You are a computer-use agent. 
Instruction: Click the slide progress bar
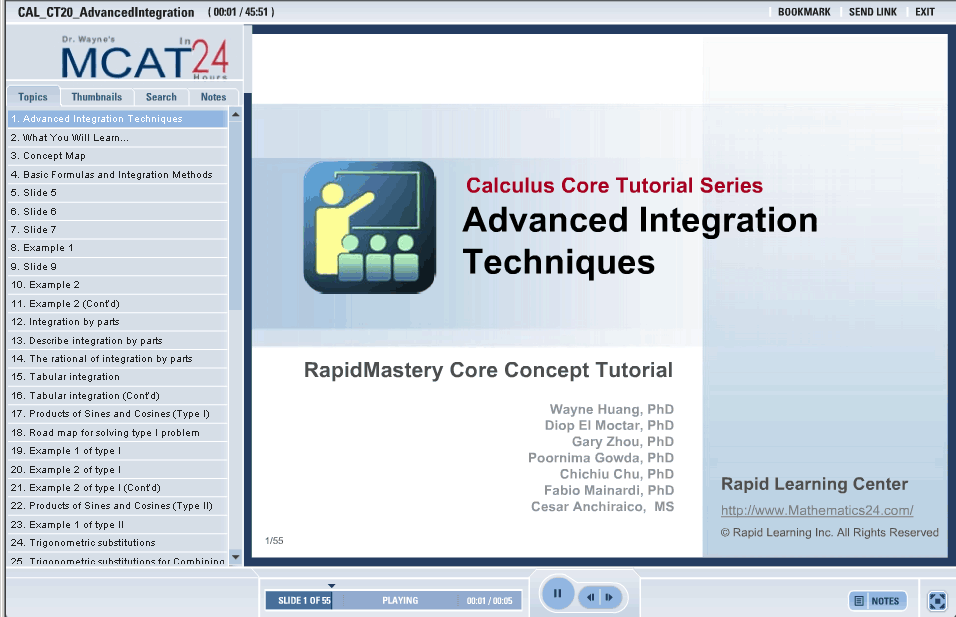coord(390,600)
